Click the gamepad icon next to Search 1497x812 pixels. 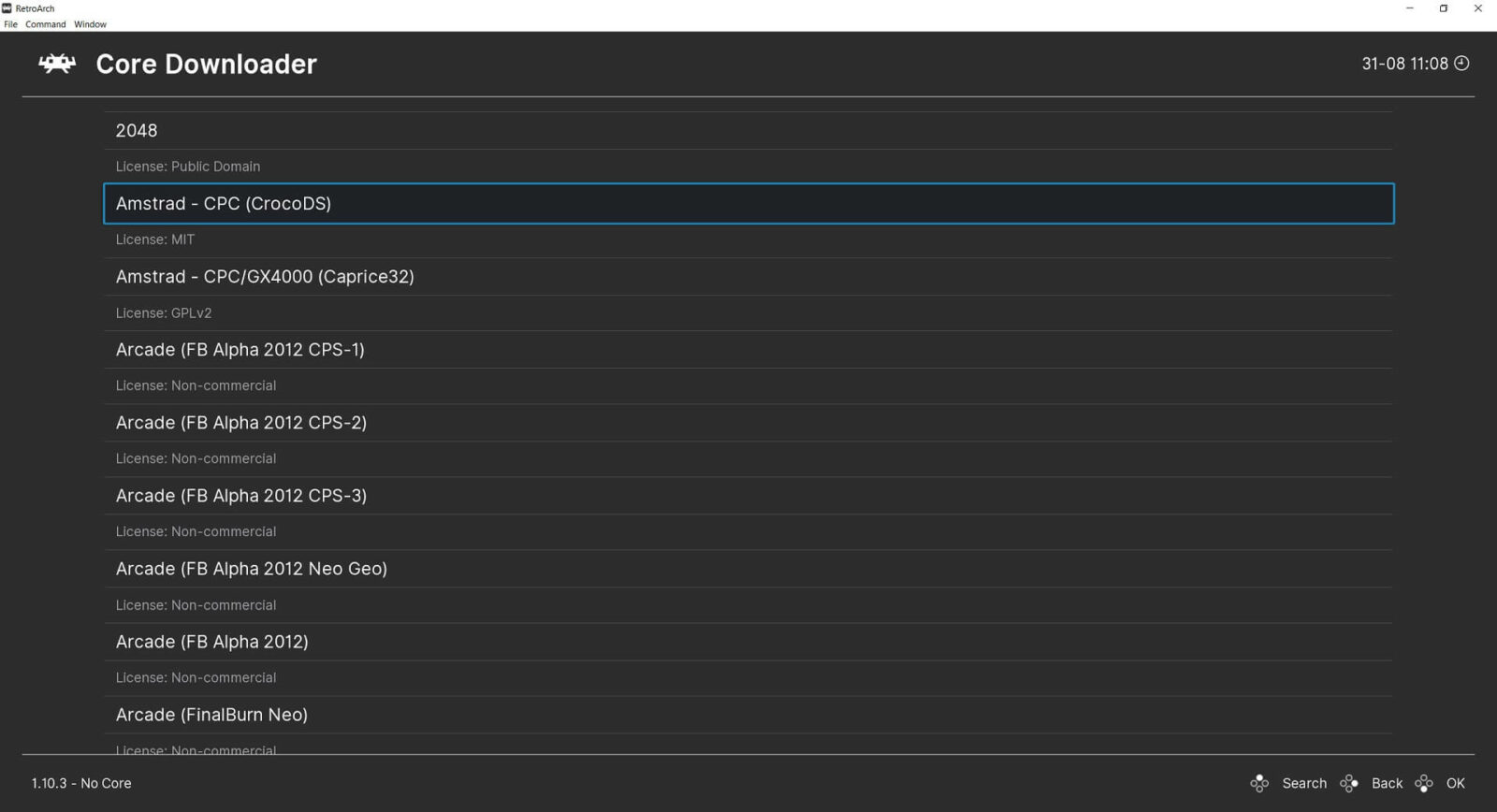tap(1259, 784)
